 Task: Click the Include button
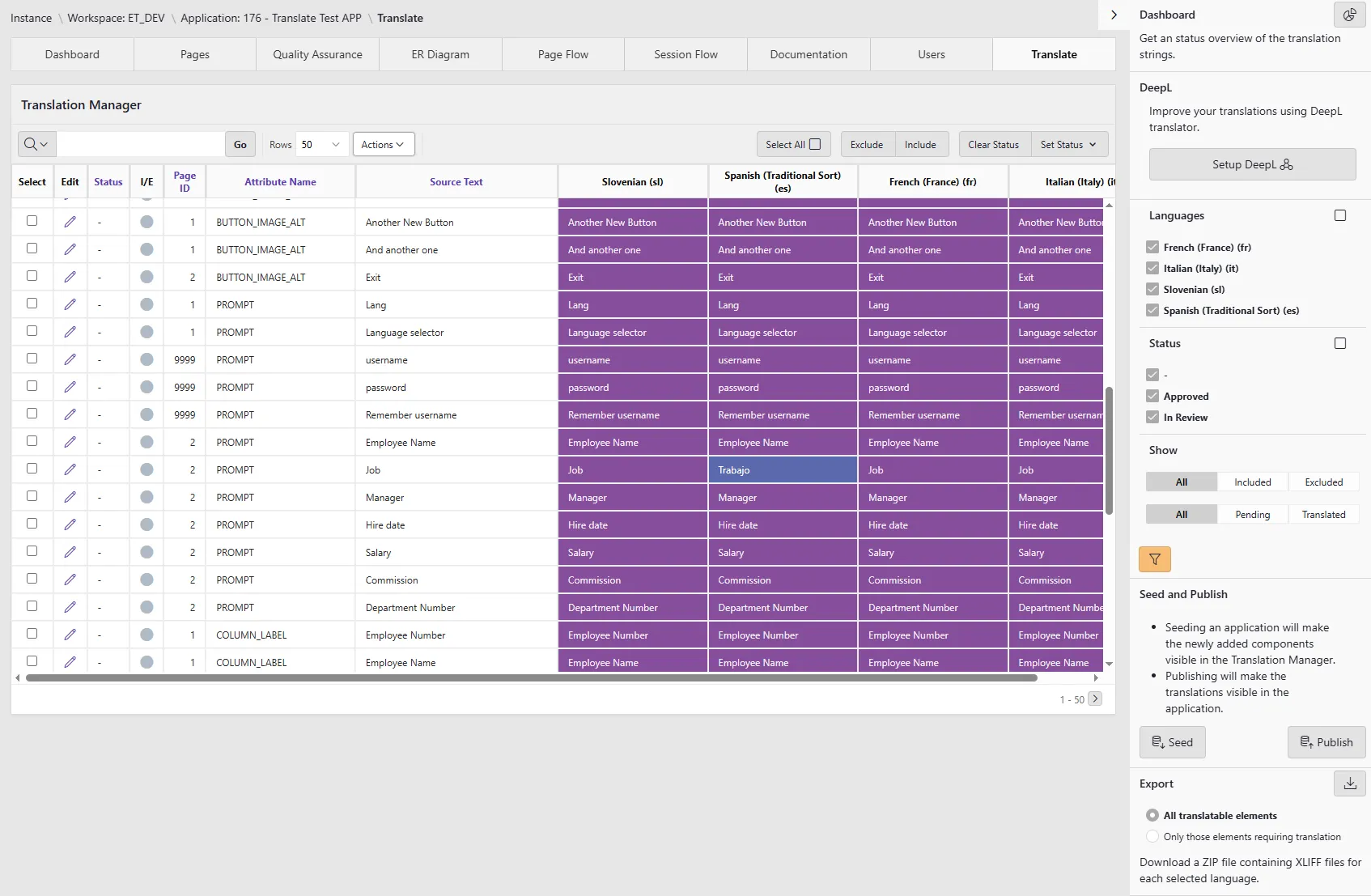[920, 144]
